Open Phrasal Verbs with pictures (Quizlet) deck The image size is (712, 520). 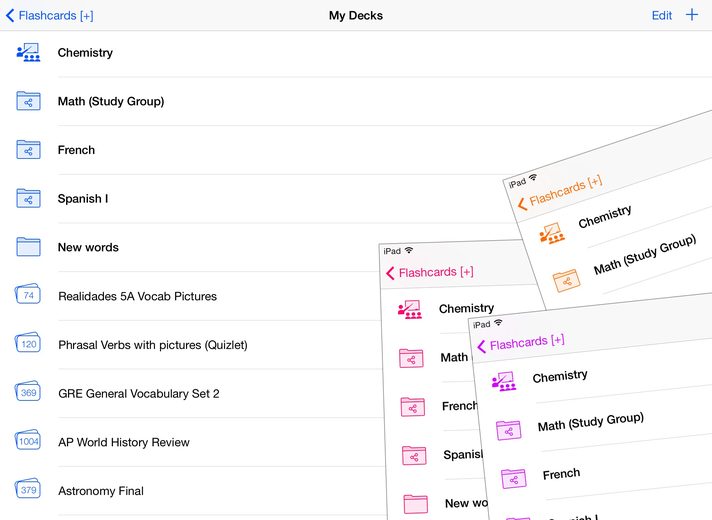point(153,345)
